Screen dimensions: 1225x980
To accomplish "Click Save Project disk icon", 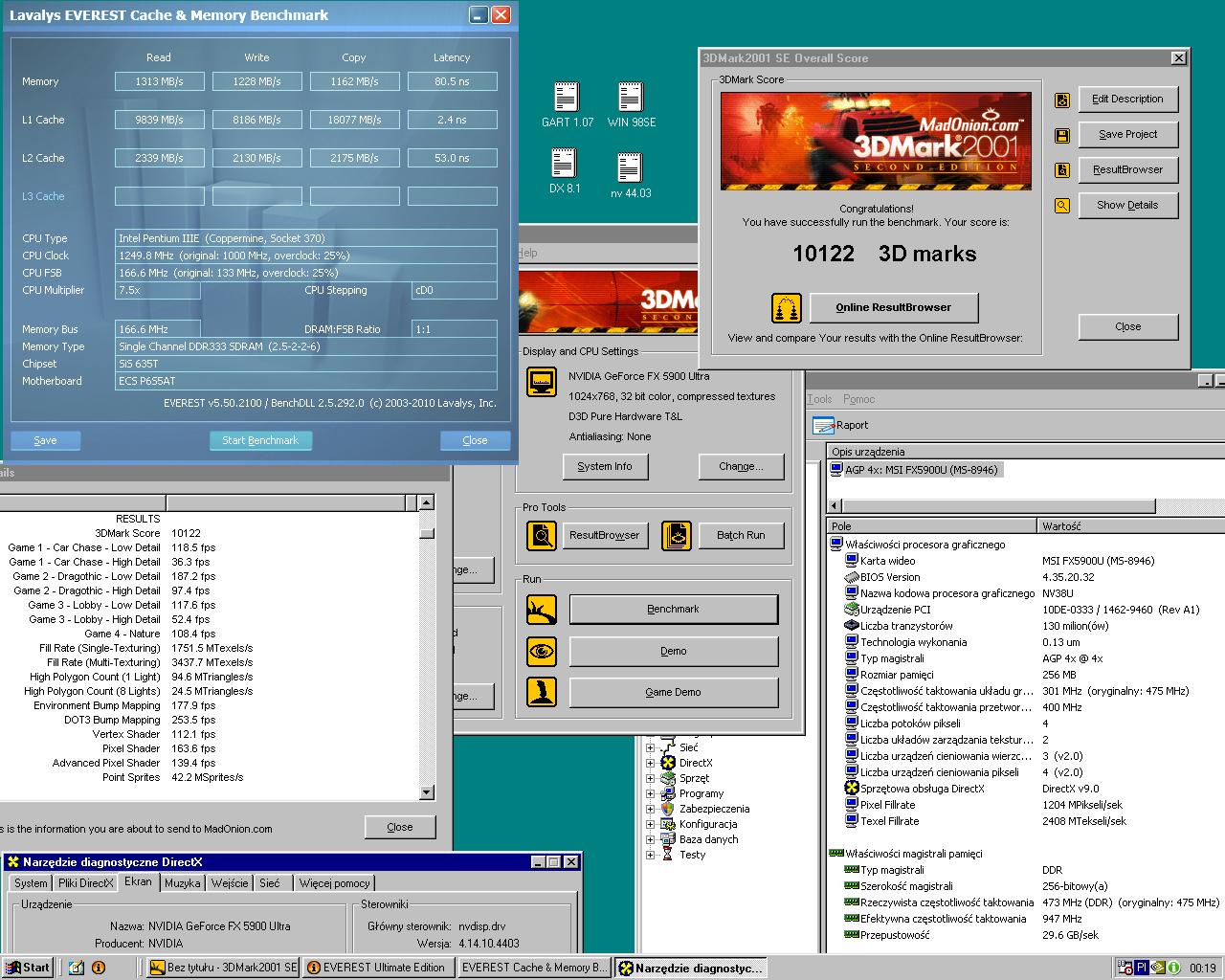I will pos(1061,136).
